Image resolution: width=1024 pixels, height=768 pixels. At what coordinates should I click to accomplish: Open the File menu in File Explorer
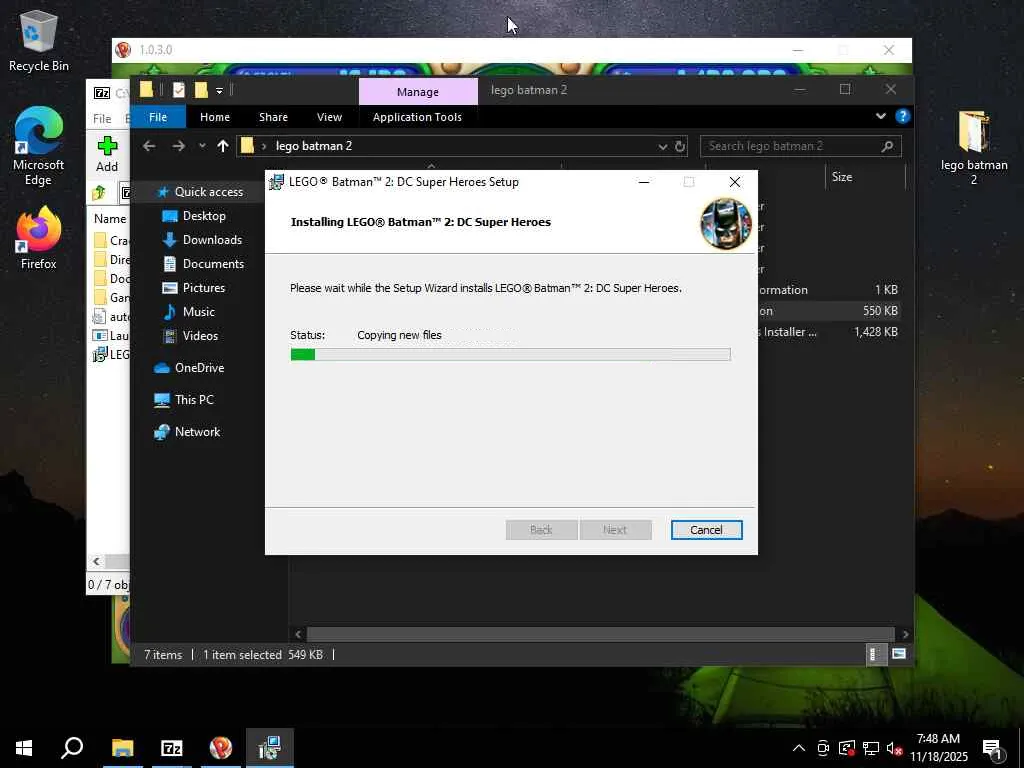click(158, 117)
